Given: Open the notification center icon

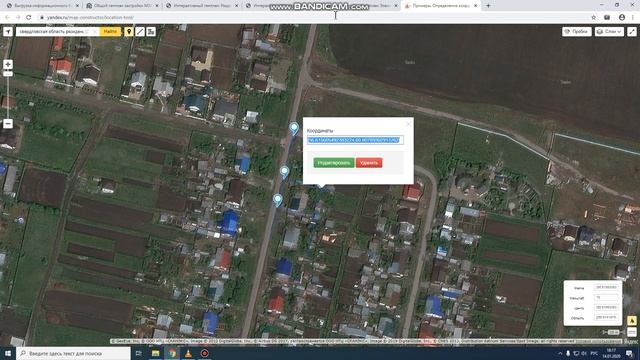Looking at the screenshot, I should tap(630, 353).
